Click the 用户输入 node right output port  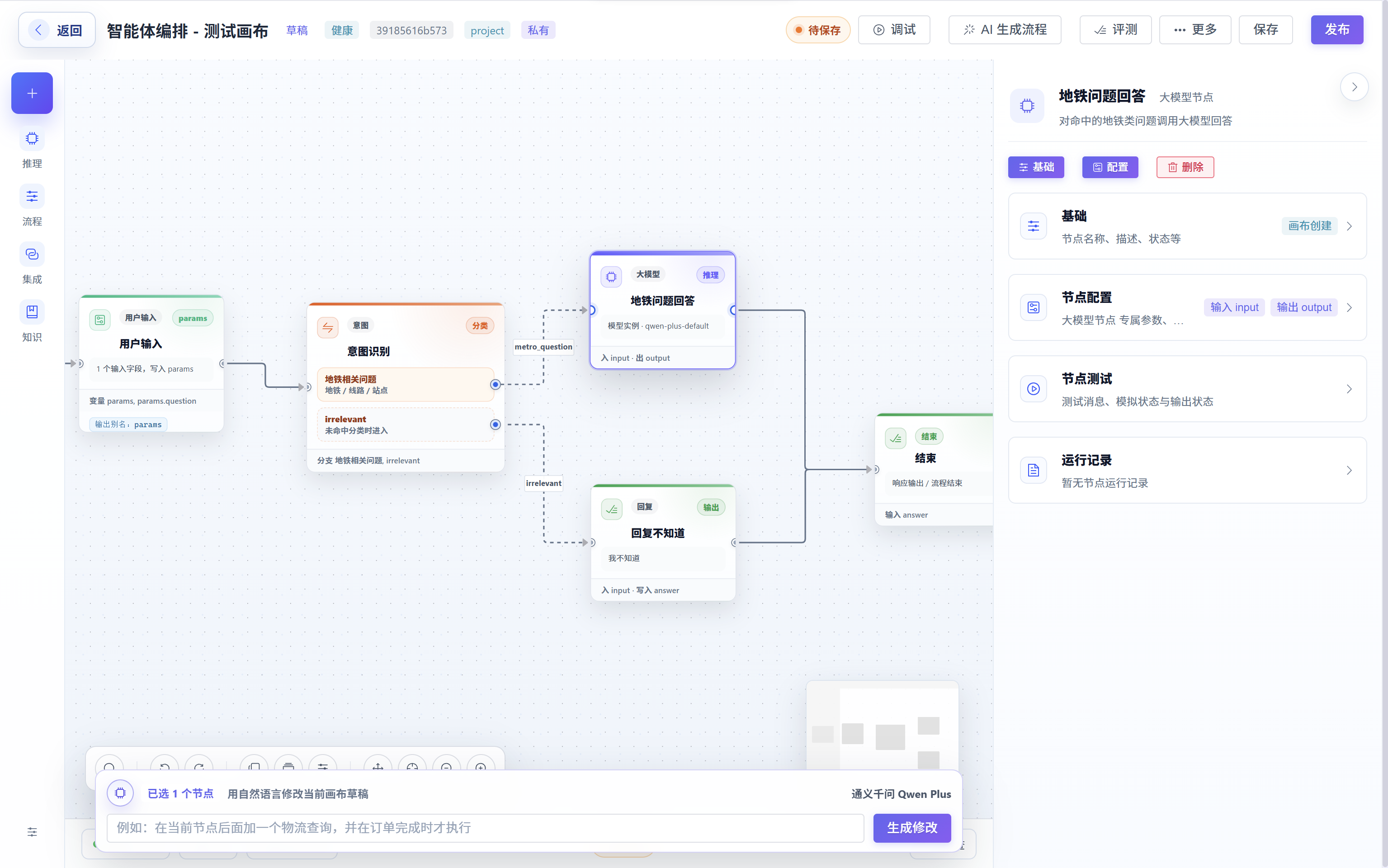coord(222,363)
